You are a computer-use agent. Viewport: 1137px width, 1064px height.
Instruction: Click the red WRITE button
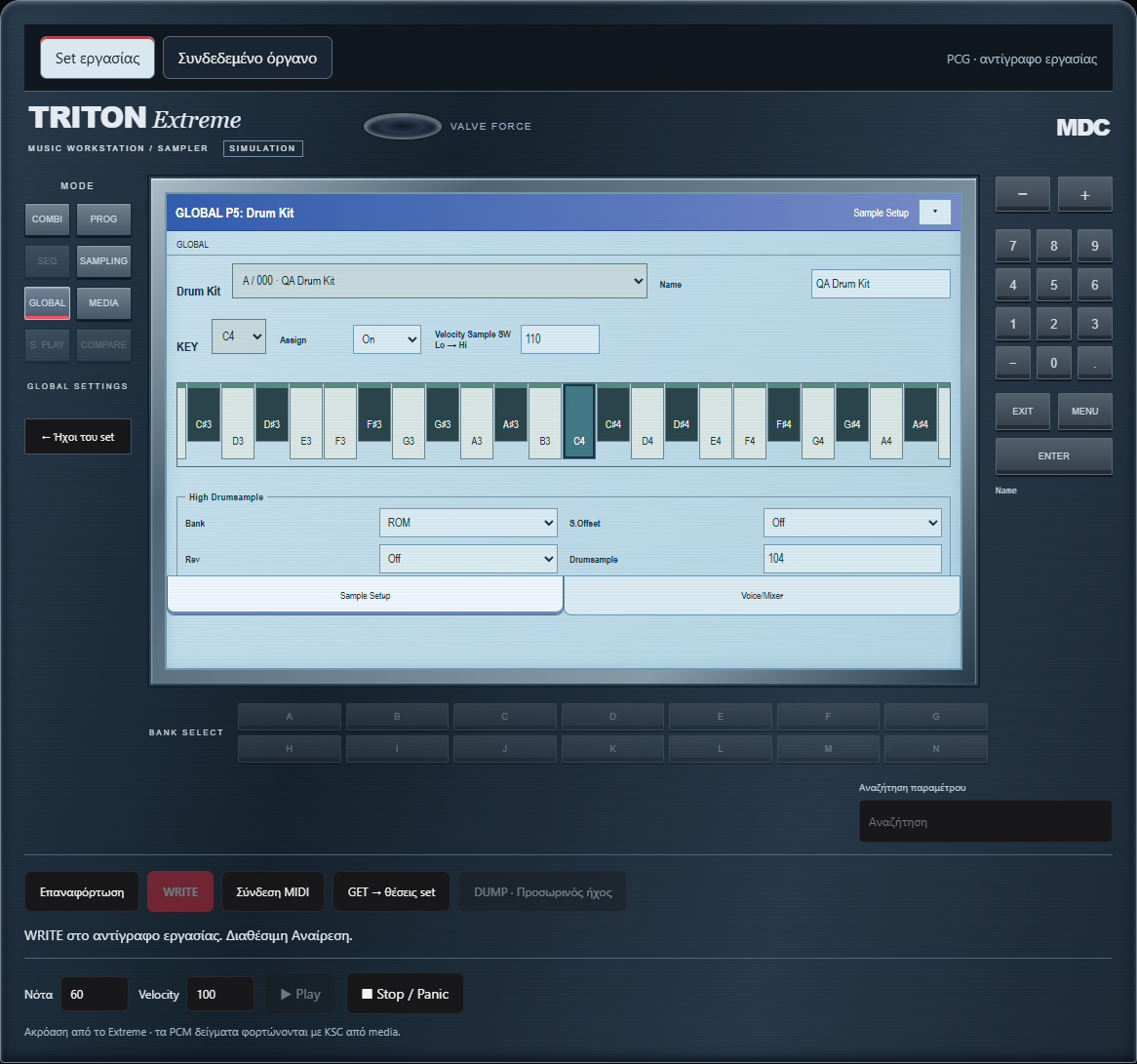[180, 892]
